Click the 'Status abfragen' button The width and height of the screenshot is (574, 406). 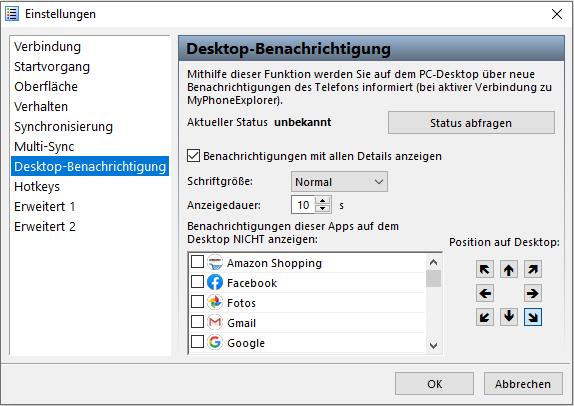pyautogui.click(x=471, y=123)
